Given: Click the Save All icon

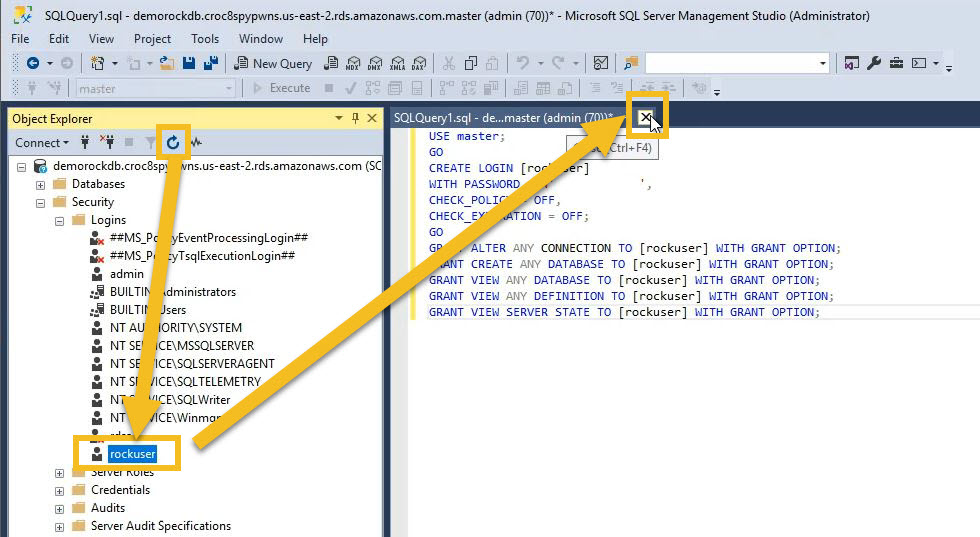Looking at the screenshot, I should click(211, 63).
